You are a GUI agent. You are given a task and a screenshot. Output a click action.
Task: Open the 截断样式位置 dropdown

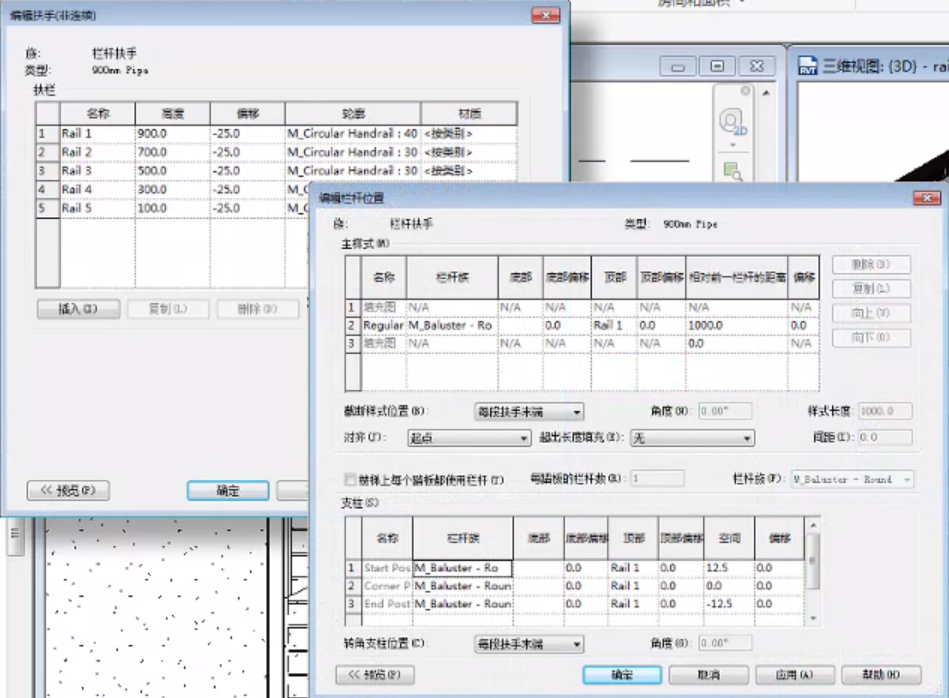coord(529,412)
